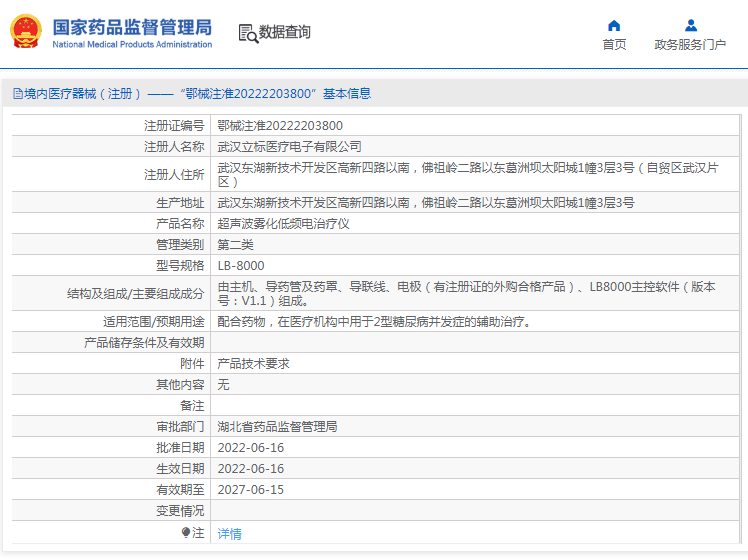Click registrant residence text ending 自贸区武汉片区
This screenshot has width=748, height=560.
tap(468, 175)
